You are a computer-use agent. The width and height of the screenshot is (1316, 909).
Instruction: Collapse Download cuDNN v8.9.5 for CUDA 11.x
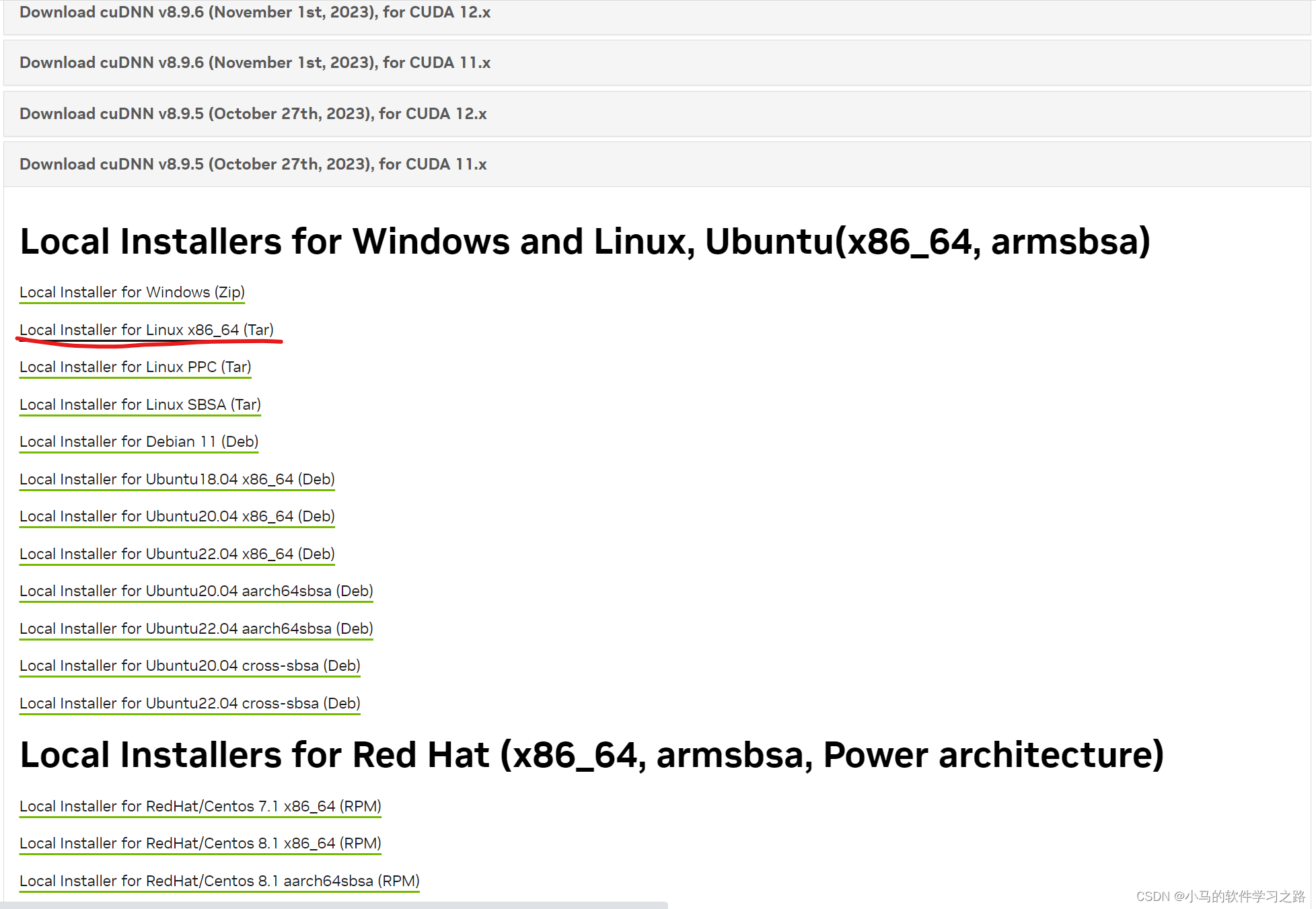(x=253, y=163)
